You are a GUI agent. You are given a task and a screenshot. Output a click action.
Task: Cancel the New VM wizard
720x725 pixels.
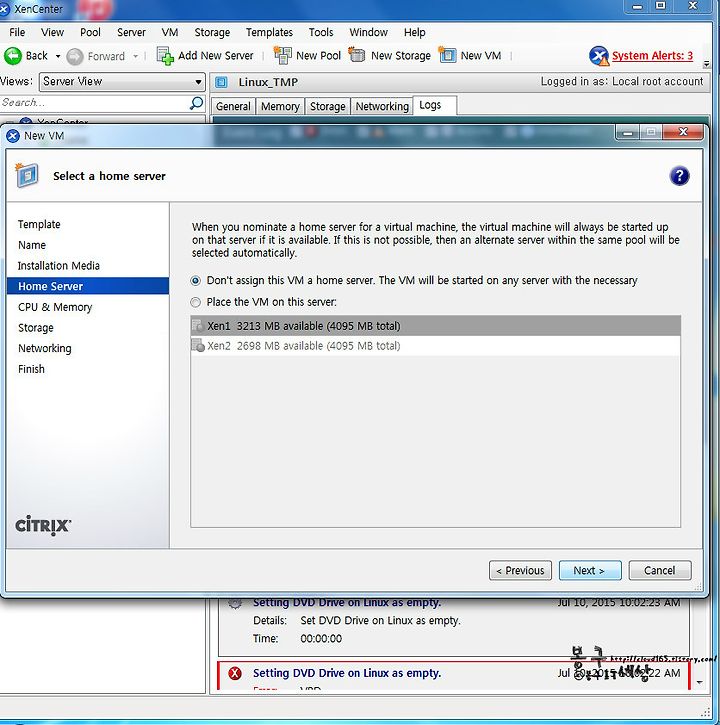[660, 571]
